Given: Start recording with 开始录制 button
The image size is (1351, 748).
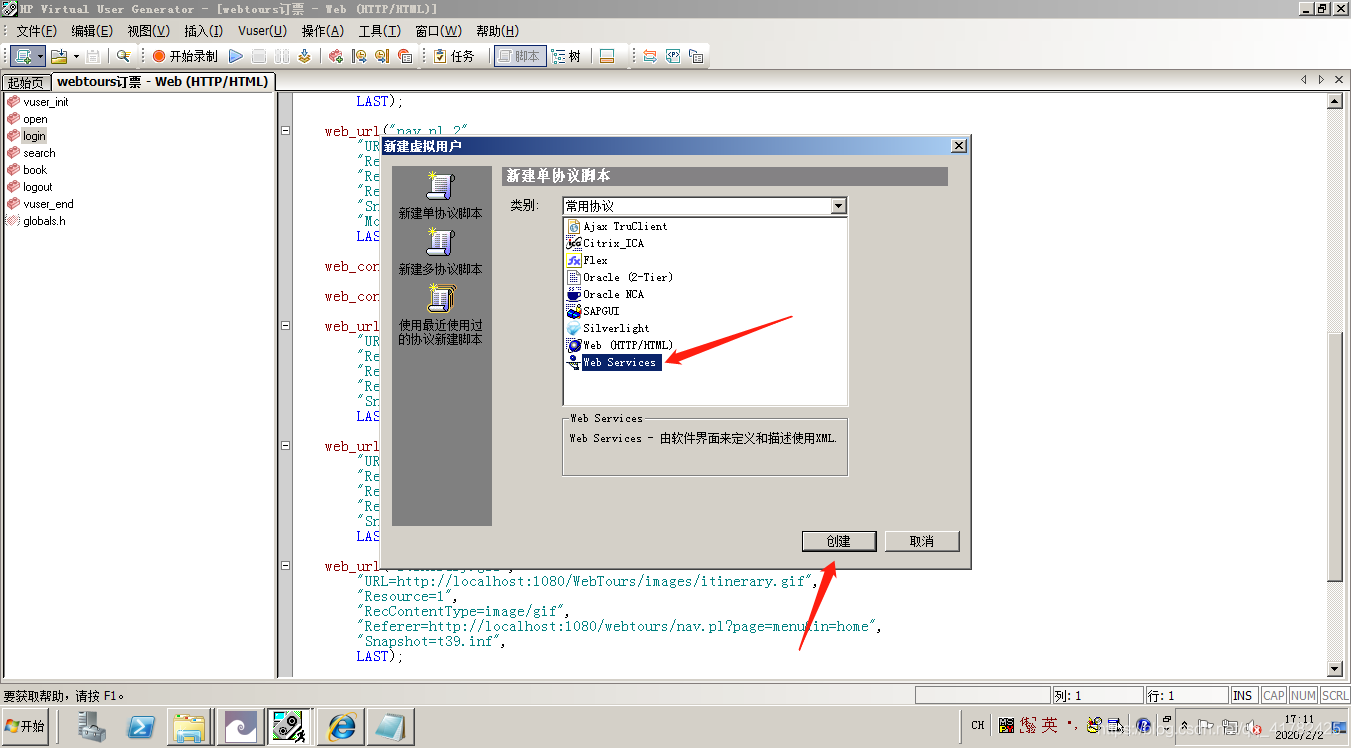Looking at the screenshot, I should pos(185,56).
